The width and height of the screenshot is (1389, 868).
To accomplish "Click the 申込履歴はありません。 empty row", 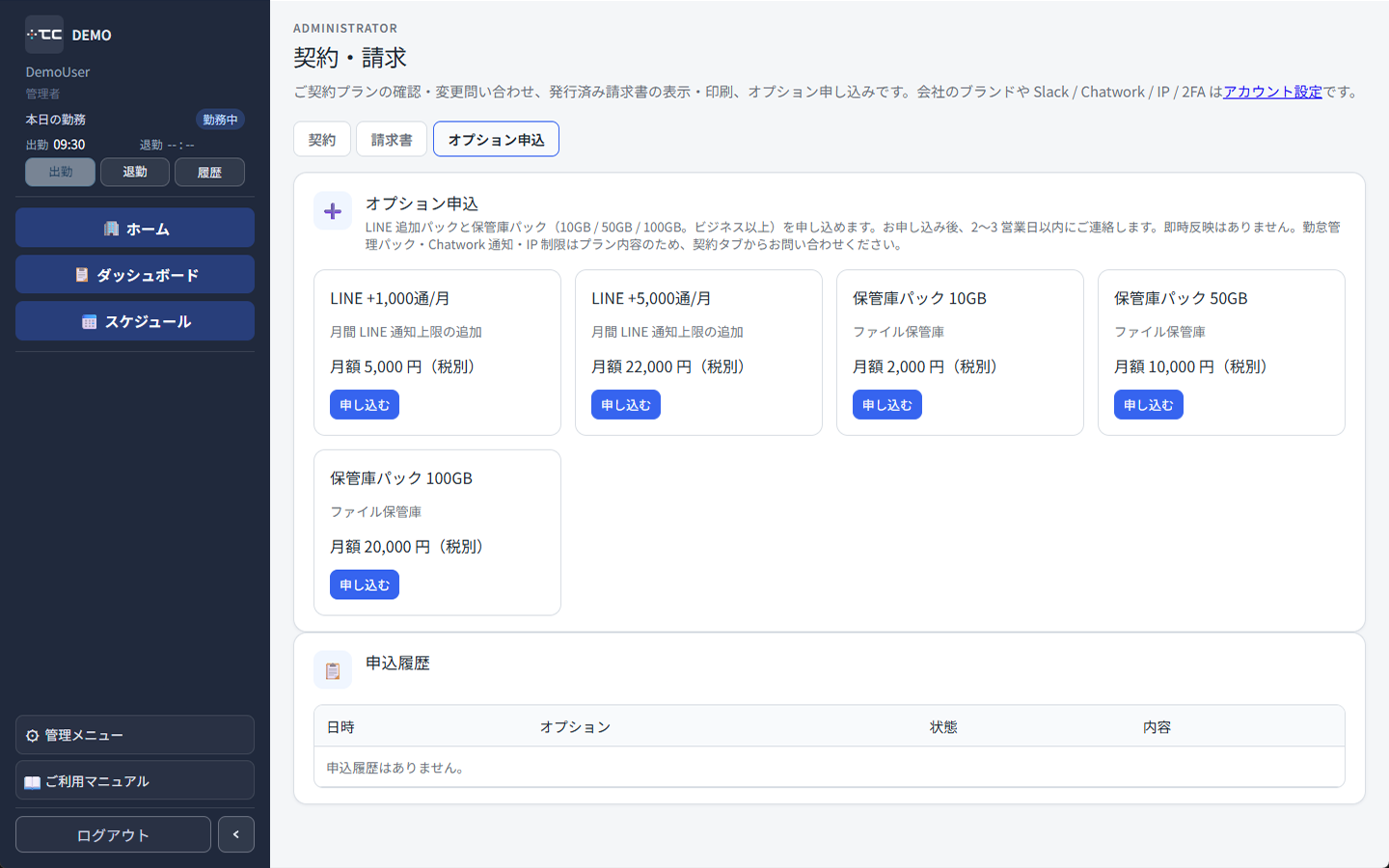I will pyautogui.click(x=830, y=768).
